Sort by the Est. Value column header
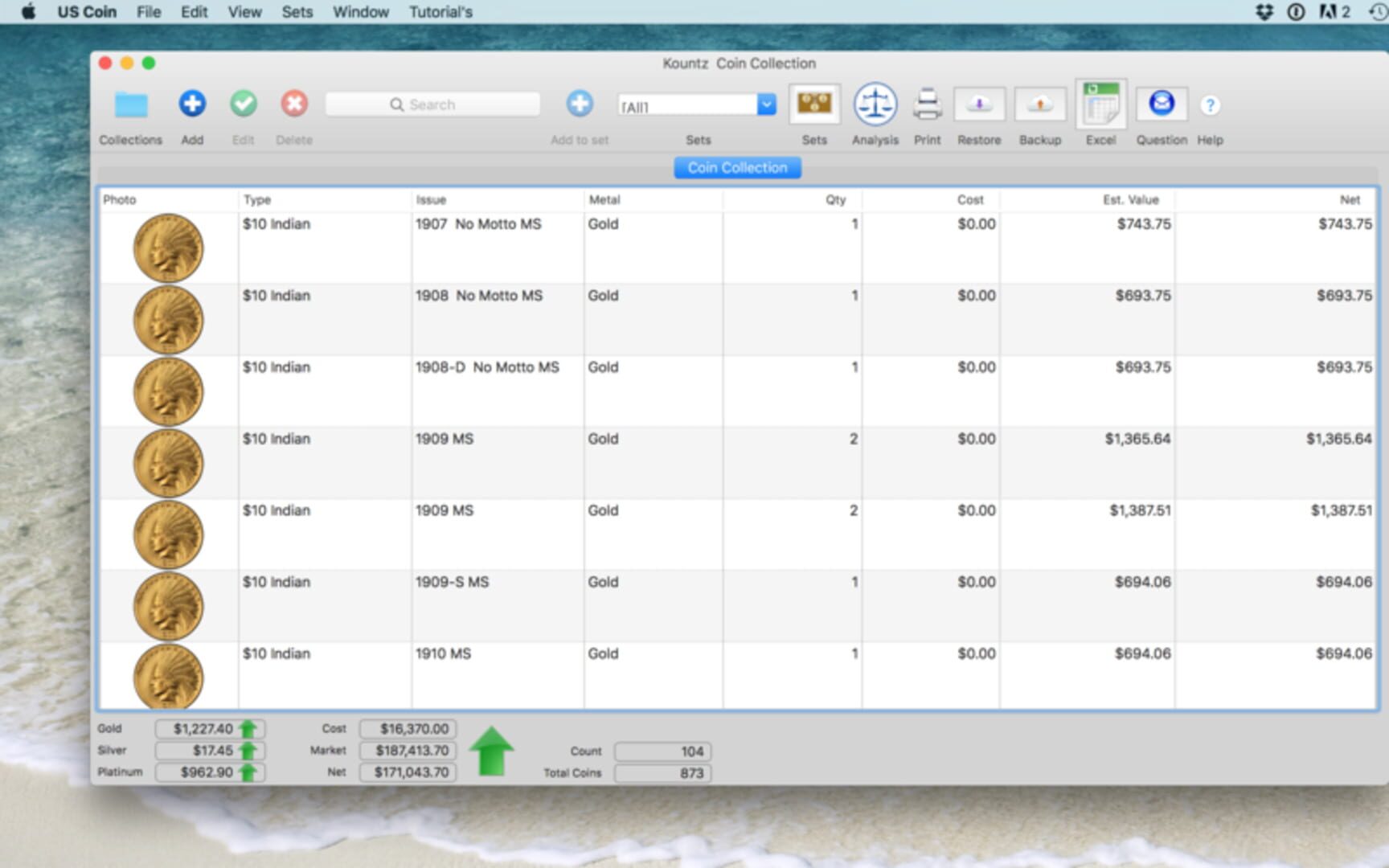The height and width of the screenshot is (868, 1389). pyautogui.click(x=1130, y=199)
